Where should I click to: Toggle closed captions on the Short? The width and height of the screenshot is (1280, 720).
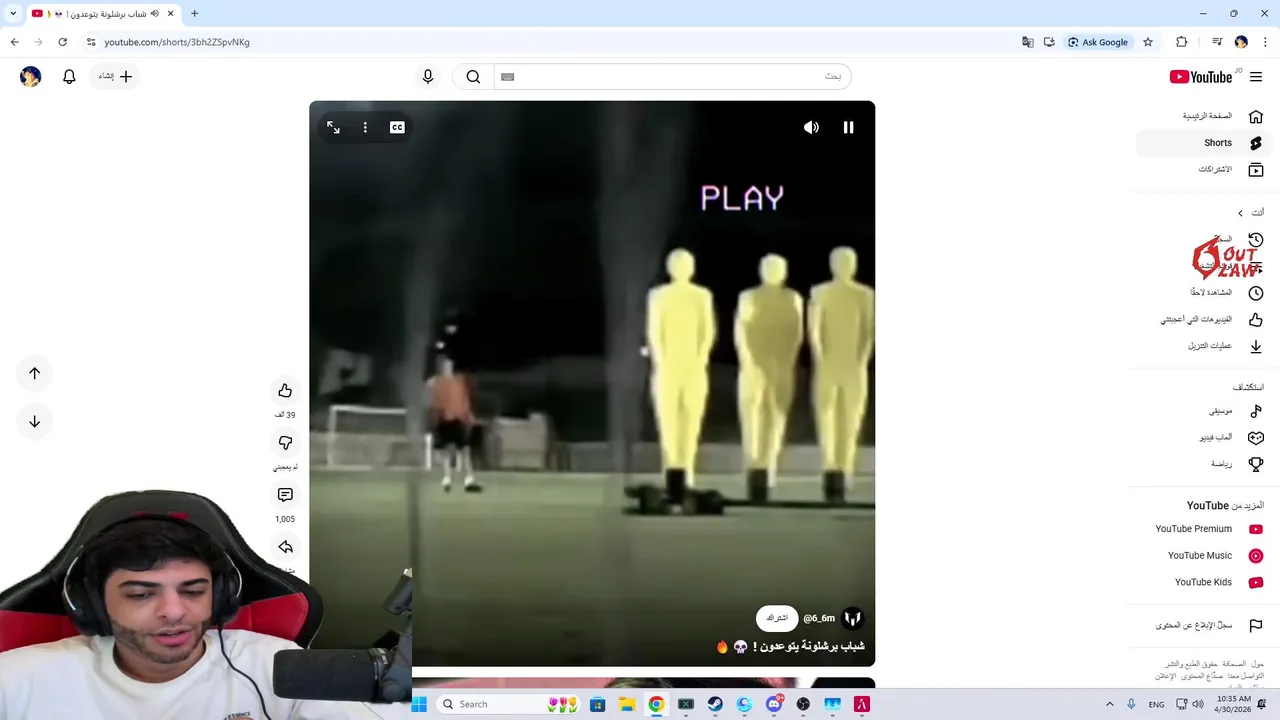tap(397, 127)
